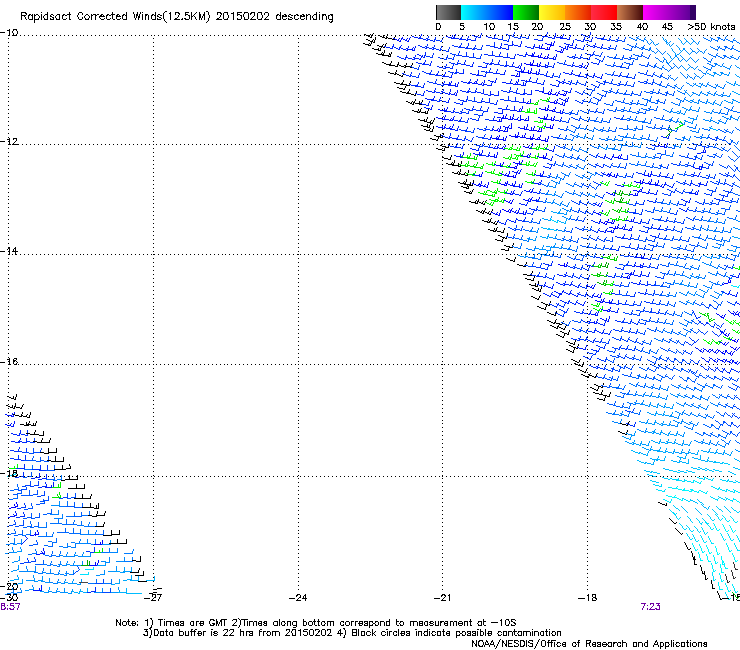Click the NOAA/NESDIS credit line
This screenshot has height=650, width=740.
pyautogui.click(x=589, y=644)
